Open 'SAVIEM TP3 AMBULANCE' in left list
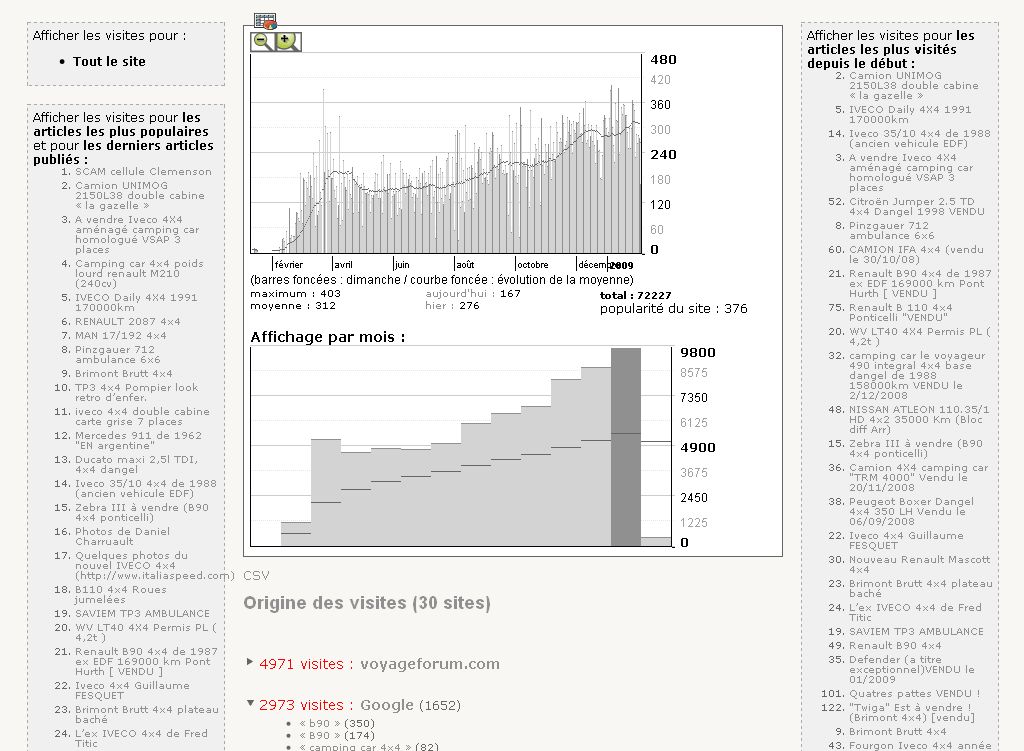Viewport: 1024px width, 751px height. tap(142, 613)
